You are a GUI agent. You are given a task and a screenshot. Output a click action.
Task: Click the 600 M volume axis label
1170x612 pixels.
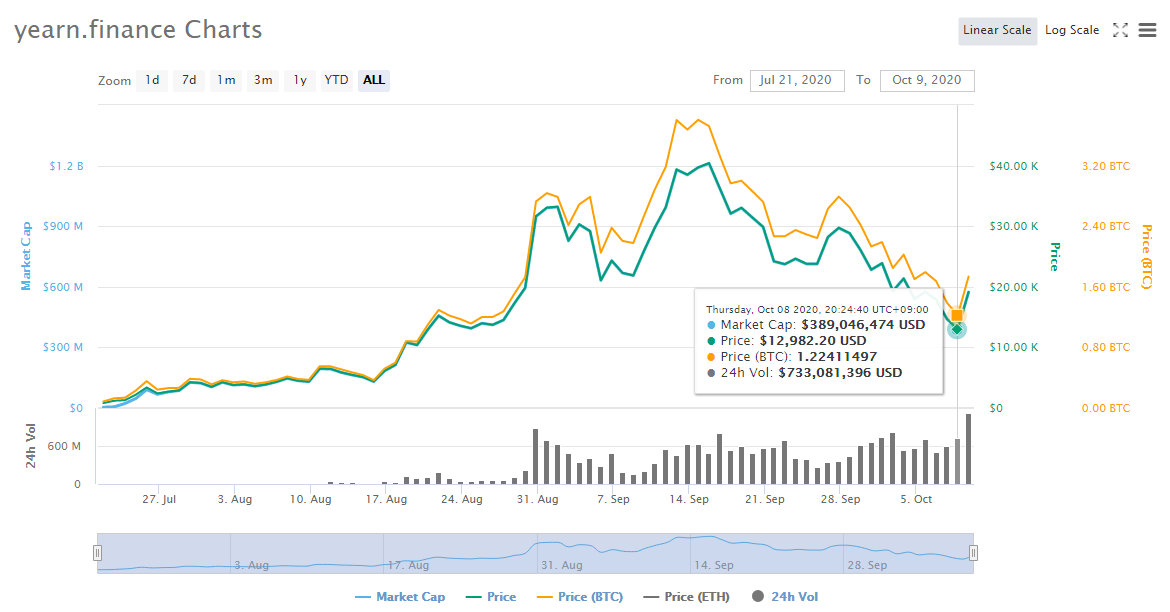coord(64,446)
